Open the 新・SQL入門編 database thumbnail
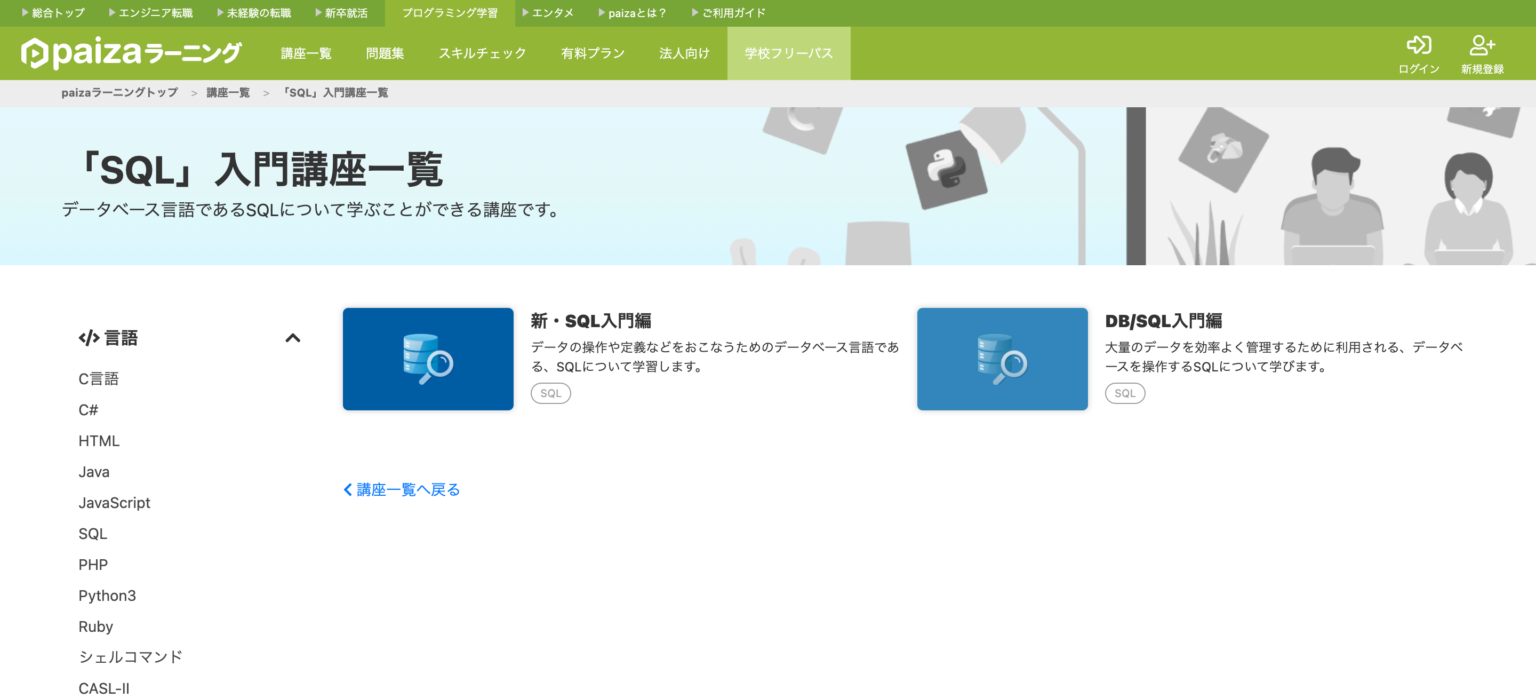The image size is (1536, 698). click(428, 359)
